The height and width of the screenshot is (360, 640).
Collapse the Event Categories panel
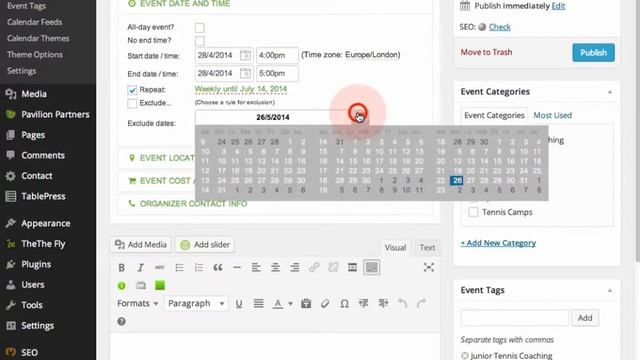[610, 92]
